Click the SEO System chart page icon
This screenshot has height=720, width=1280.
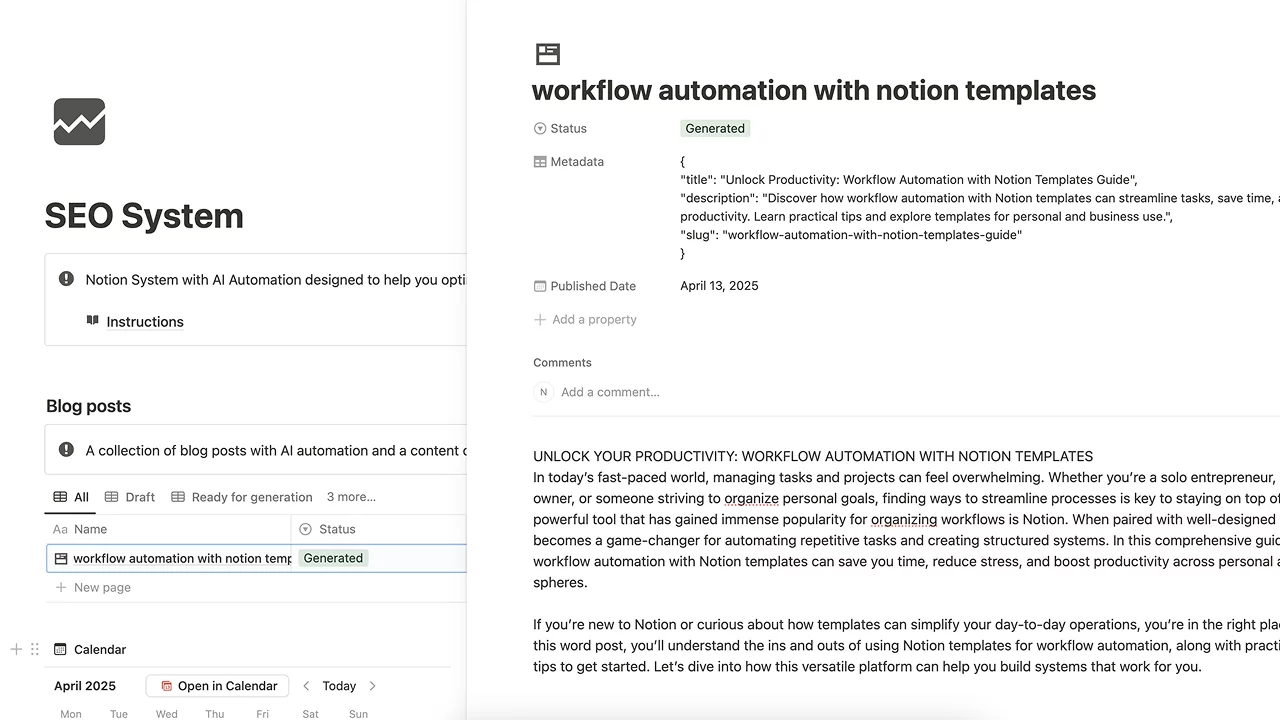coord(79,122)
